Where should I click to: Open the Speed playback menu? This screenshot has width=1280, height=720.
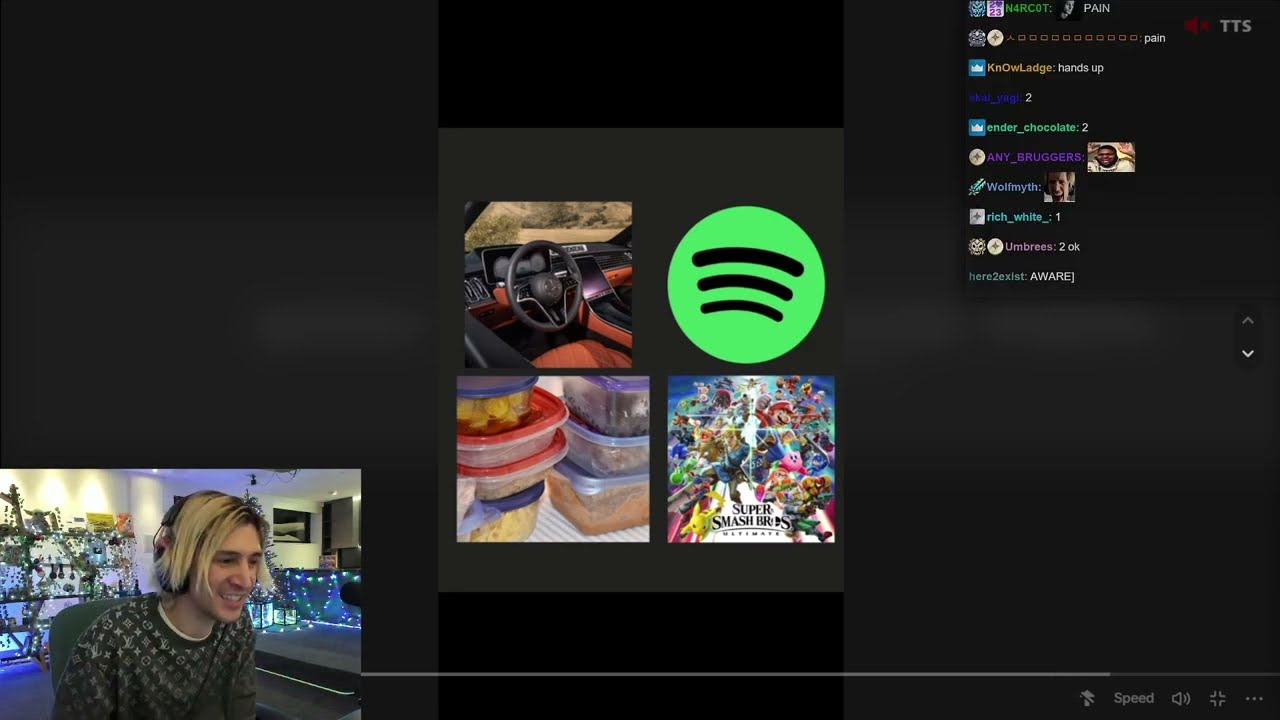click(1133, 698)
